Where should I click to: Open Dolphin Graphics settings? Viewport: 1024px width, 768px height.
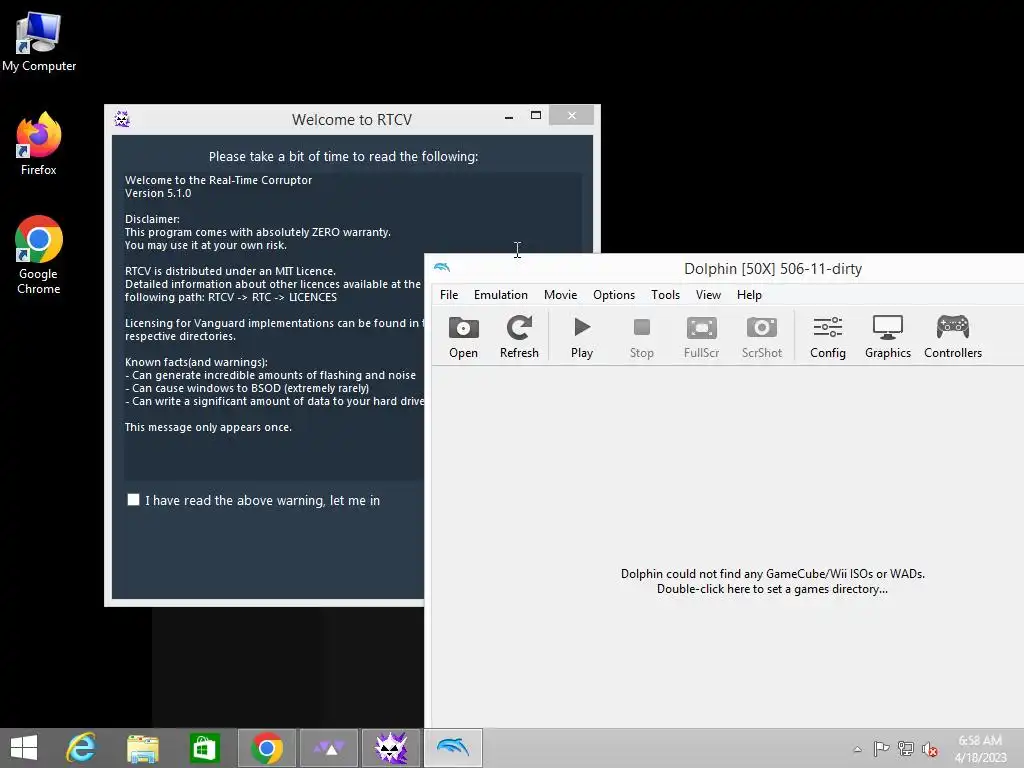click(888, 336)
